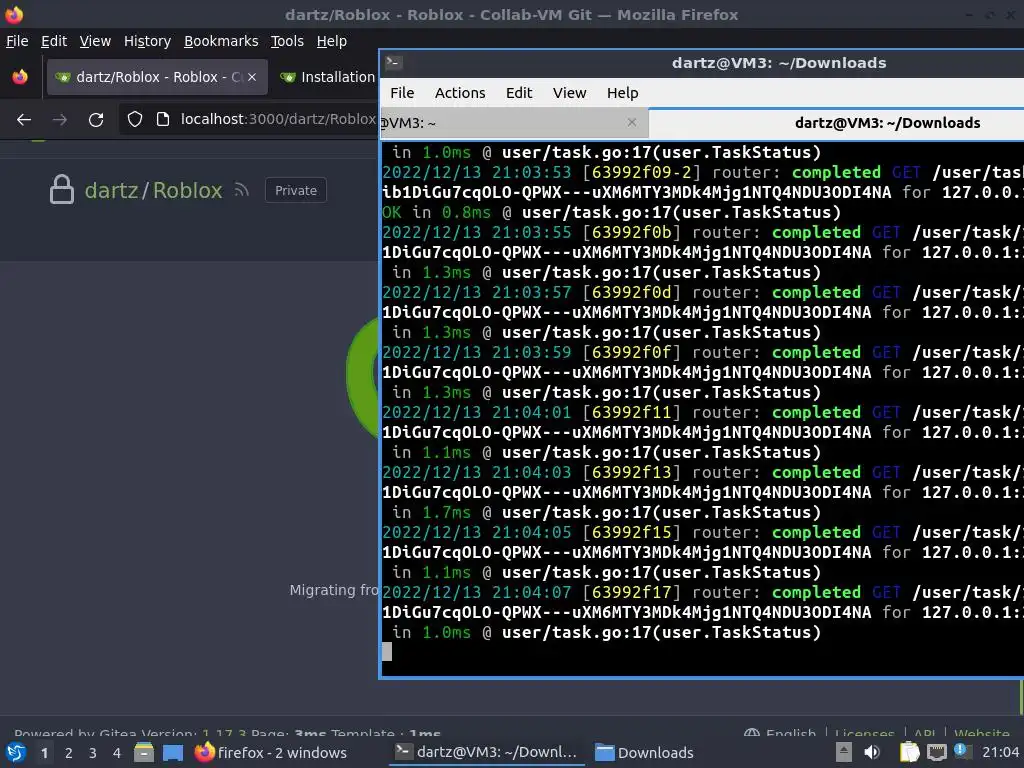Open Firefox File menu
1024x768 pixels.
[x=17, y=41]
